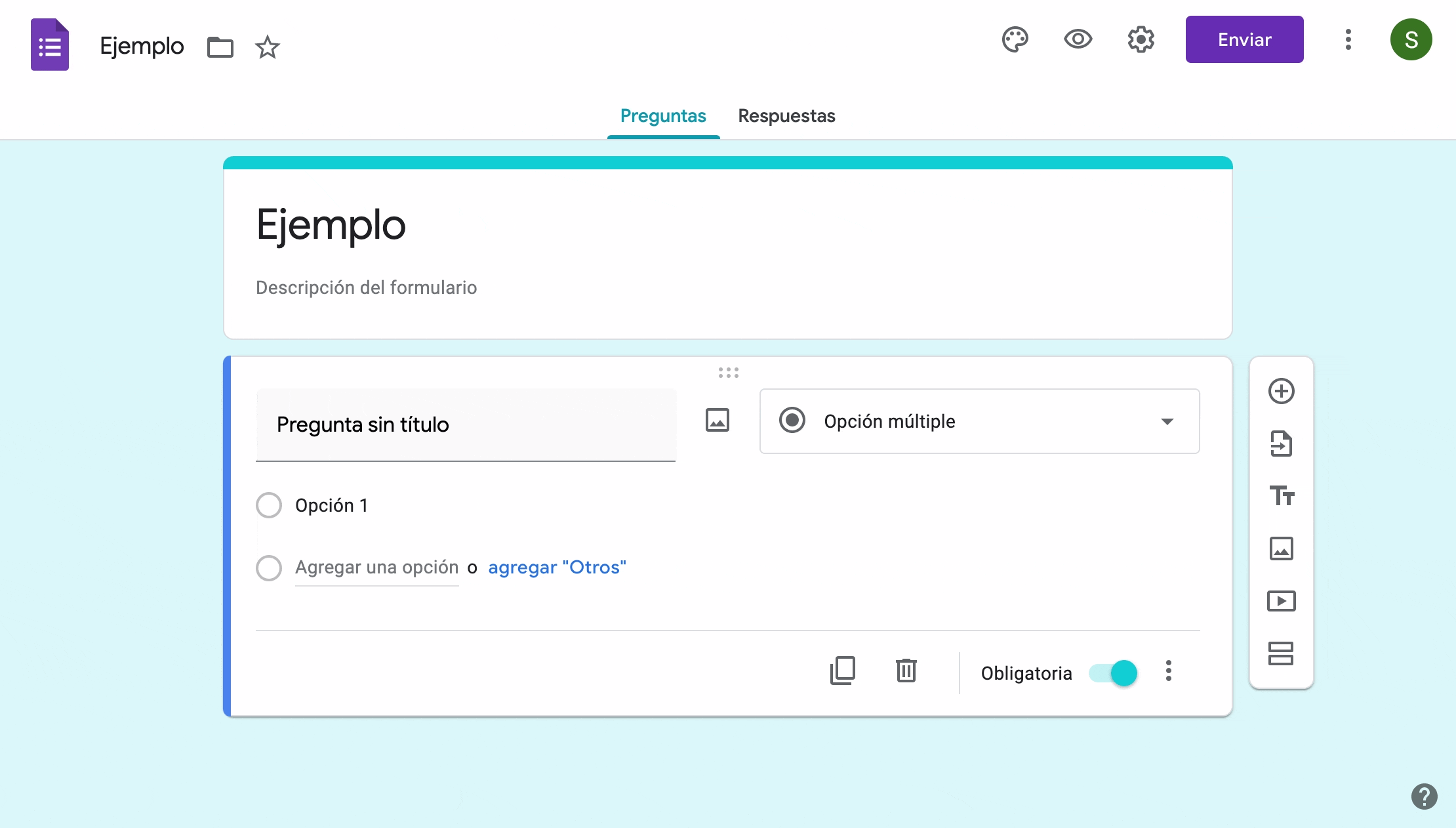The width and height of the screenshot is (1456, 828).
Task: Edit the Ejemplo form title
Action: pyautogui.click(x=331, y=225)
